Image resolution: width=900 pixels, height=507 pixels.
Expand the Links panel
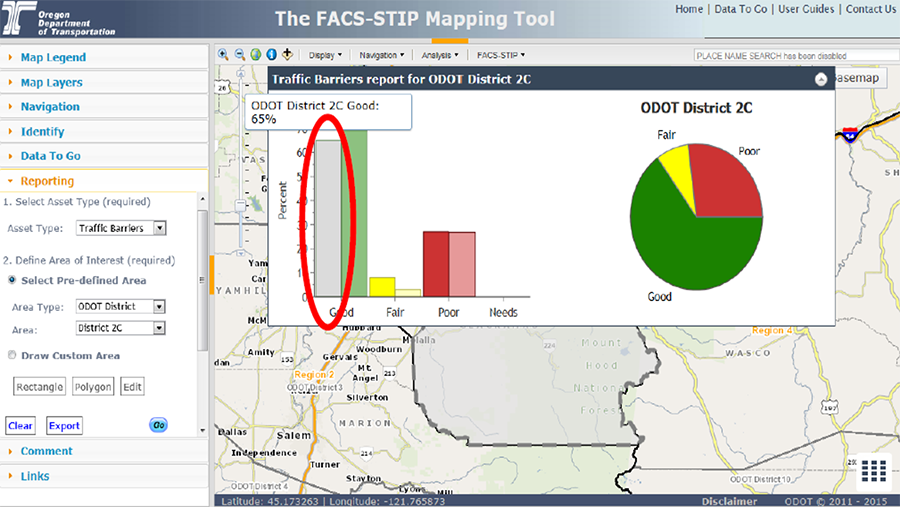[x=104, y=476]
